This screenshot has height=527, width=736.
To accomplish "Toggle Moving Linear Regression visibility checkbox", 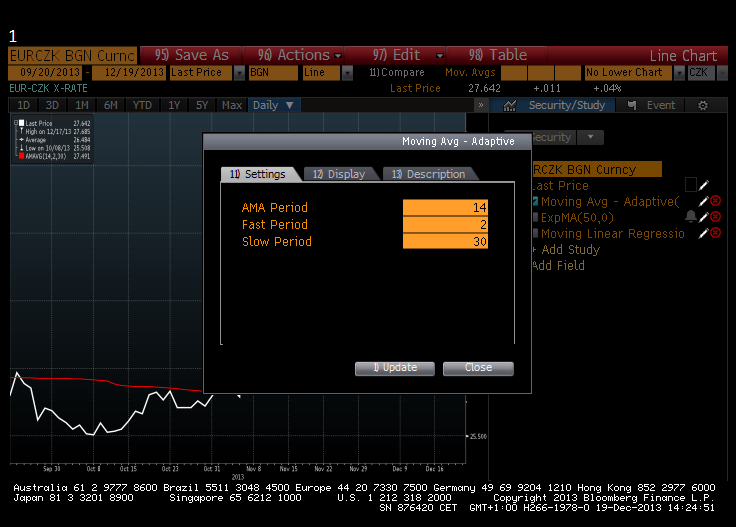I will coord(535,233).
